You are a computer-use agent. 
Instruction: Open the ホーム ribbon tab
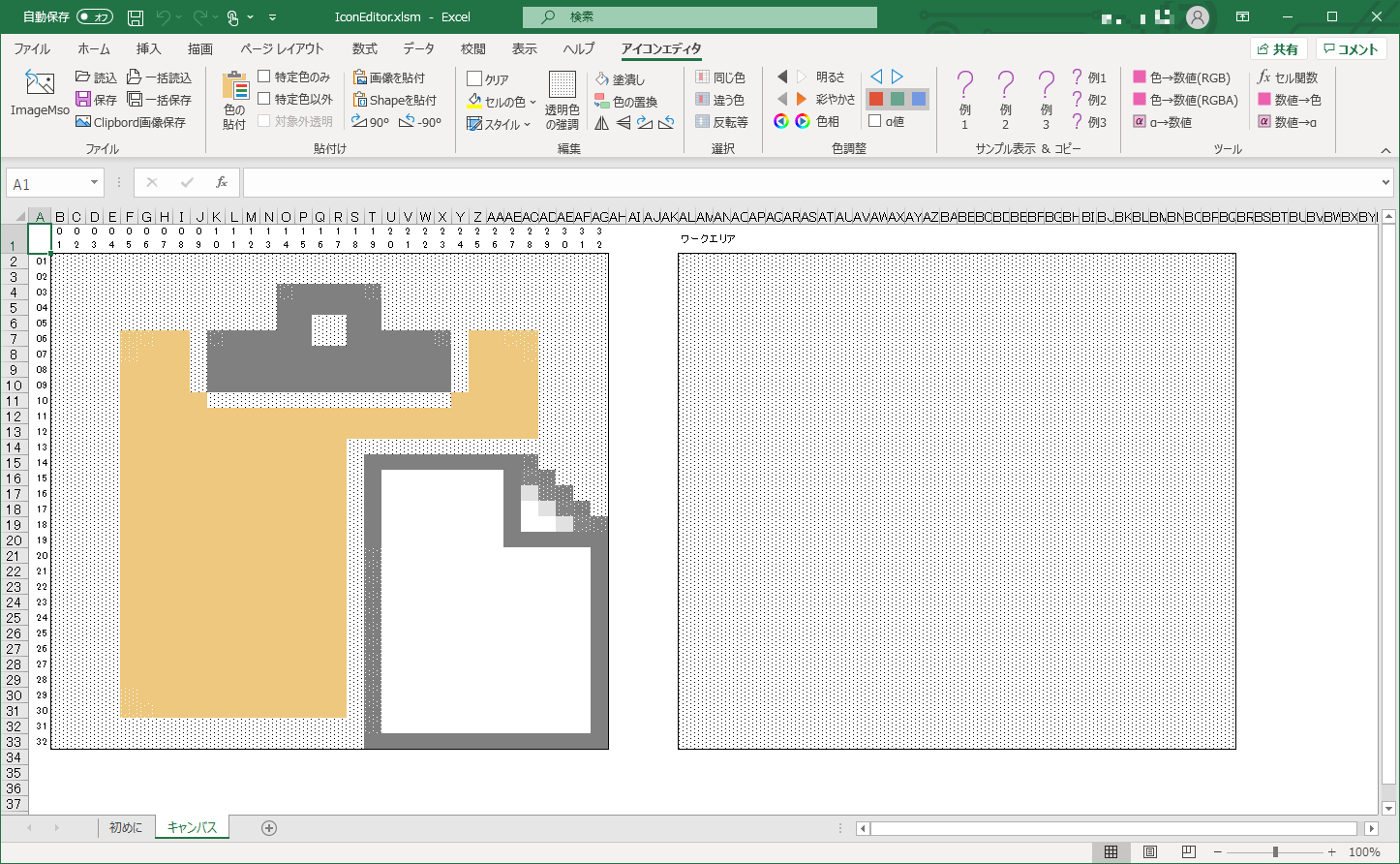[x=94, y=48]
